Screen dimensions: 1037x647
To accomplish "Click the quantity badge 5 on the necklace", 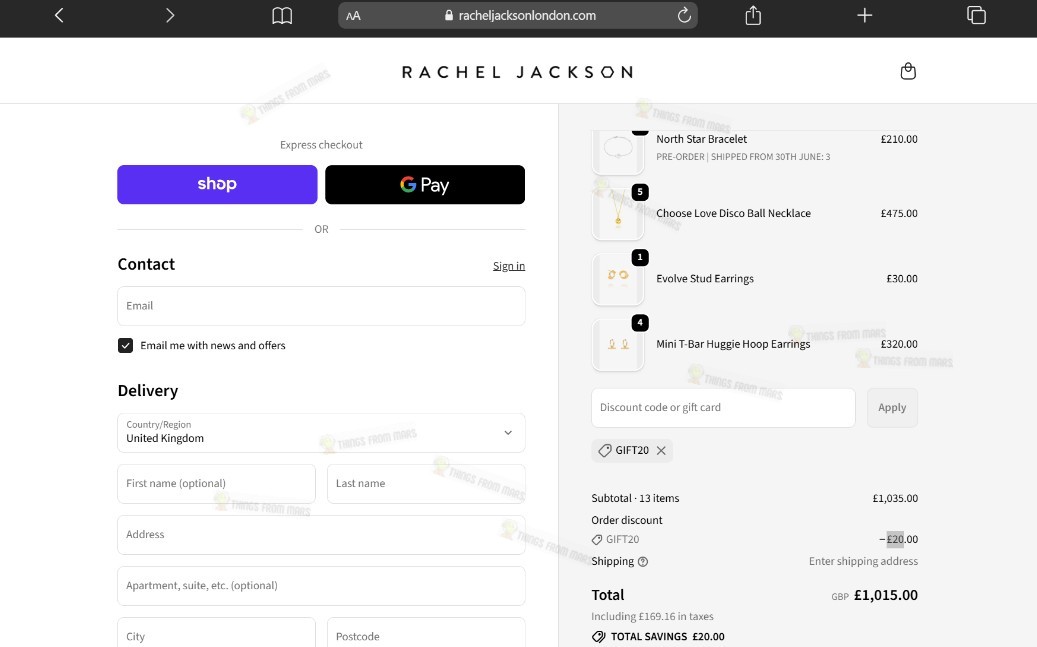I will coord(640,192).
